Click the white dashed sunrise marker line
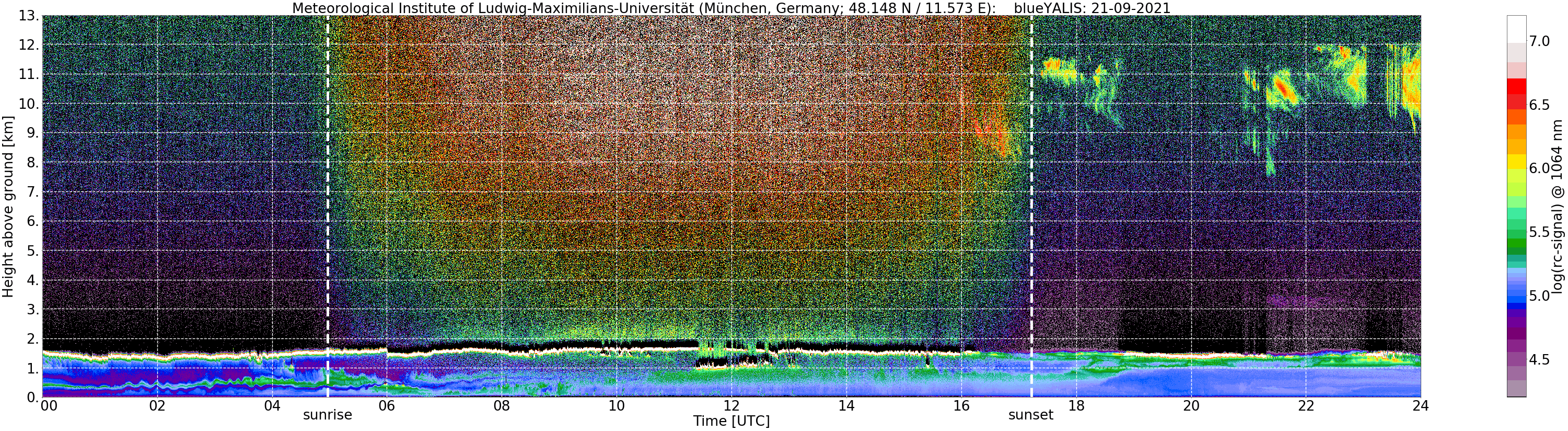Screen dimensions: 1568x431 pyautogui.click(x=328, y=206)
